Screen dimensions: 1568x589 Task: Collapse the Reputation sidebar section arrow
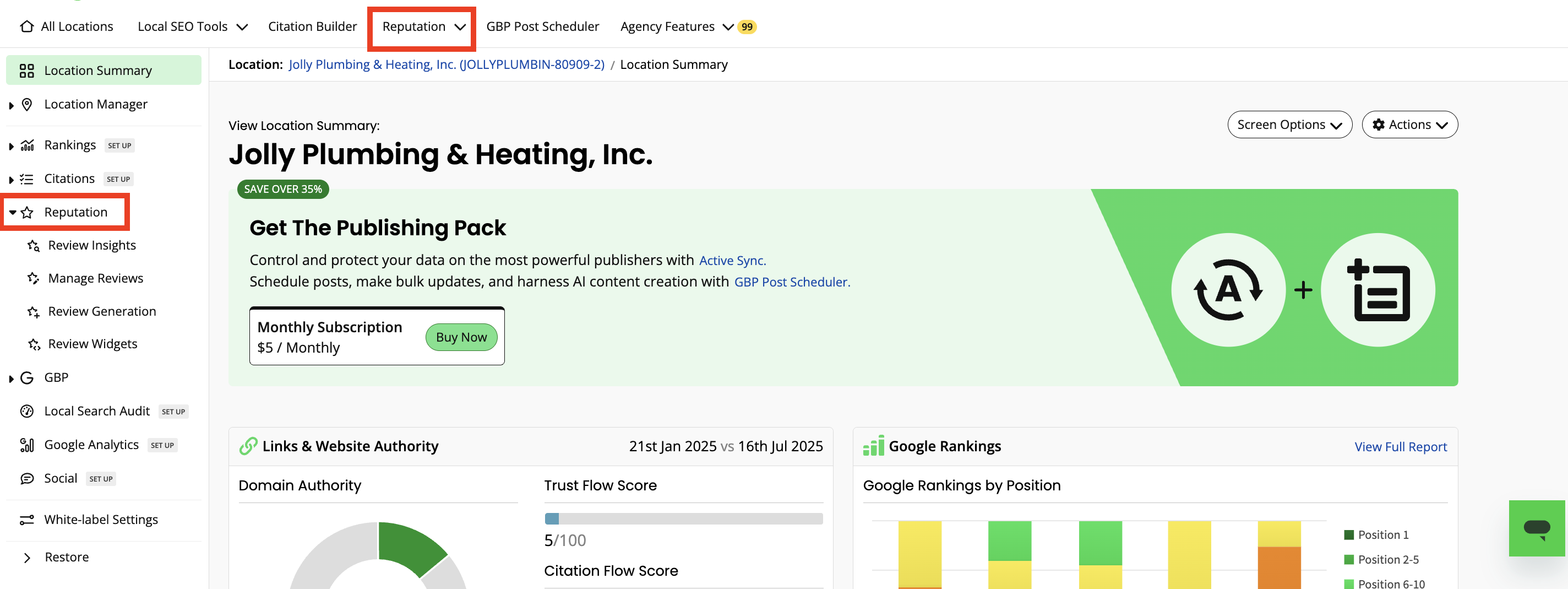[x=12, y=213]
